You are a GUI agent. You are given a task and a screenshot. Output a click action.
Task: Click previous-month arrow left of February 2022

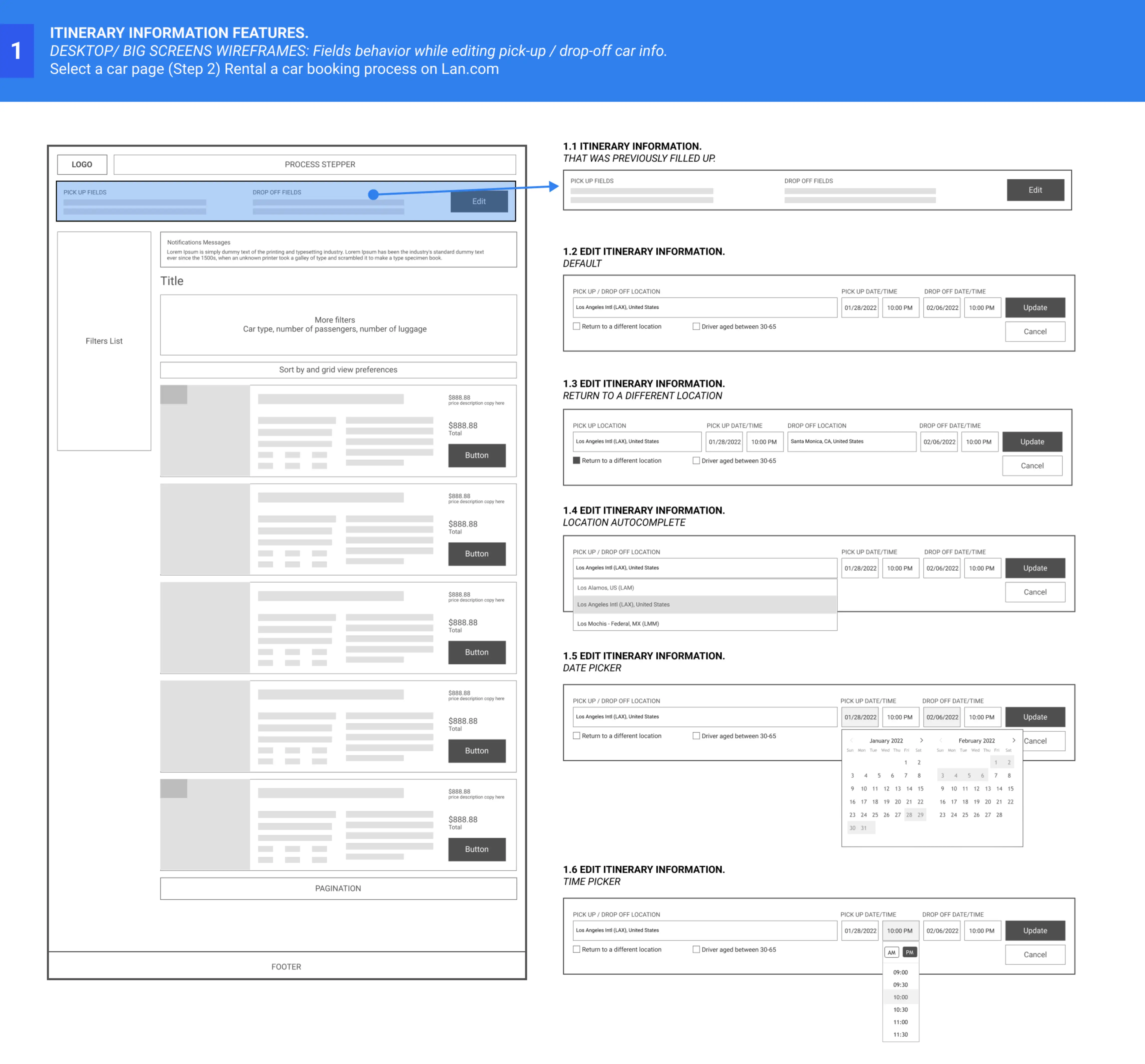coord(941,740)
